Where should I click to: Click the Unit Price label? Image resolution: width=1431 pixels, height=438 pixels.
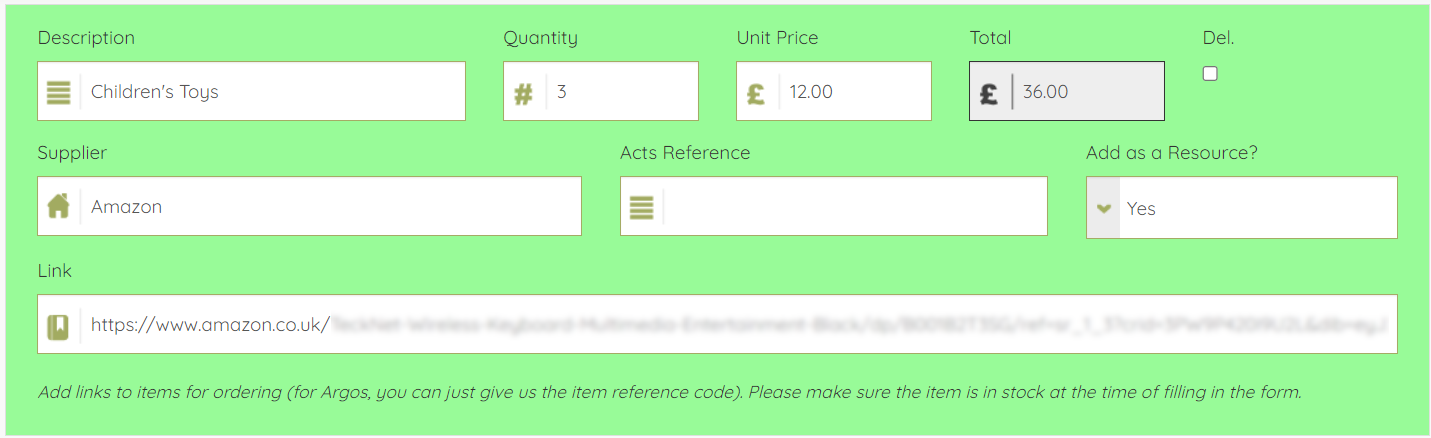[x=777, y=38]
